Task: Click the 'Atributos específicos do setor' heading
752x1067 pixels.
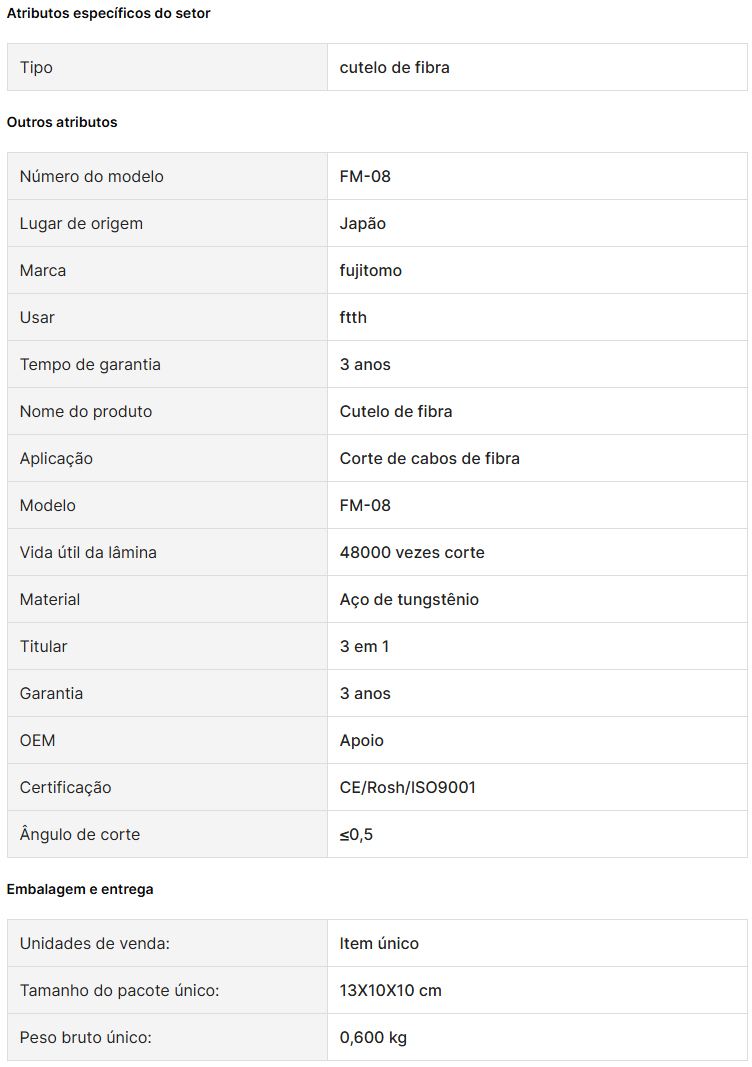Action: [x=109, y=13]
